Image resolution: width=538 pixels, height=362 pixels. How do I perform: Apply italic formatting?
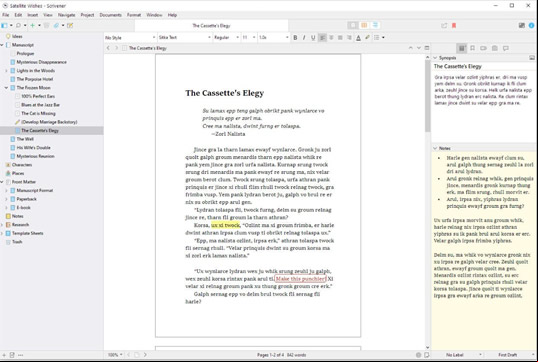304,38
